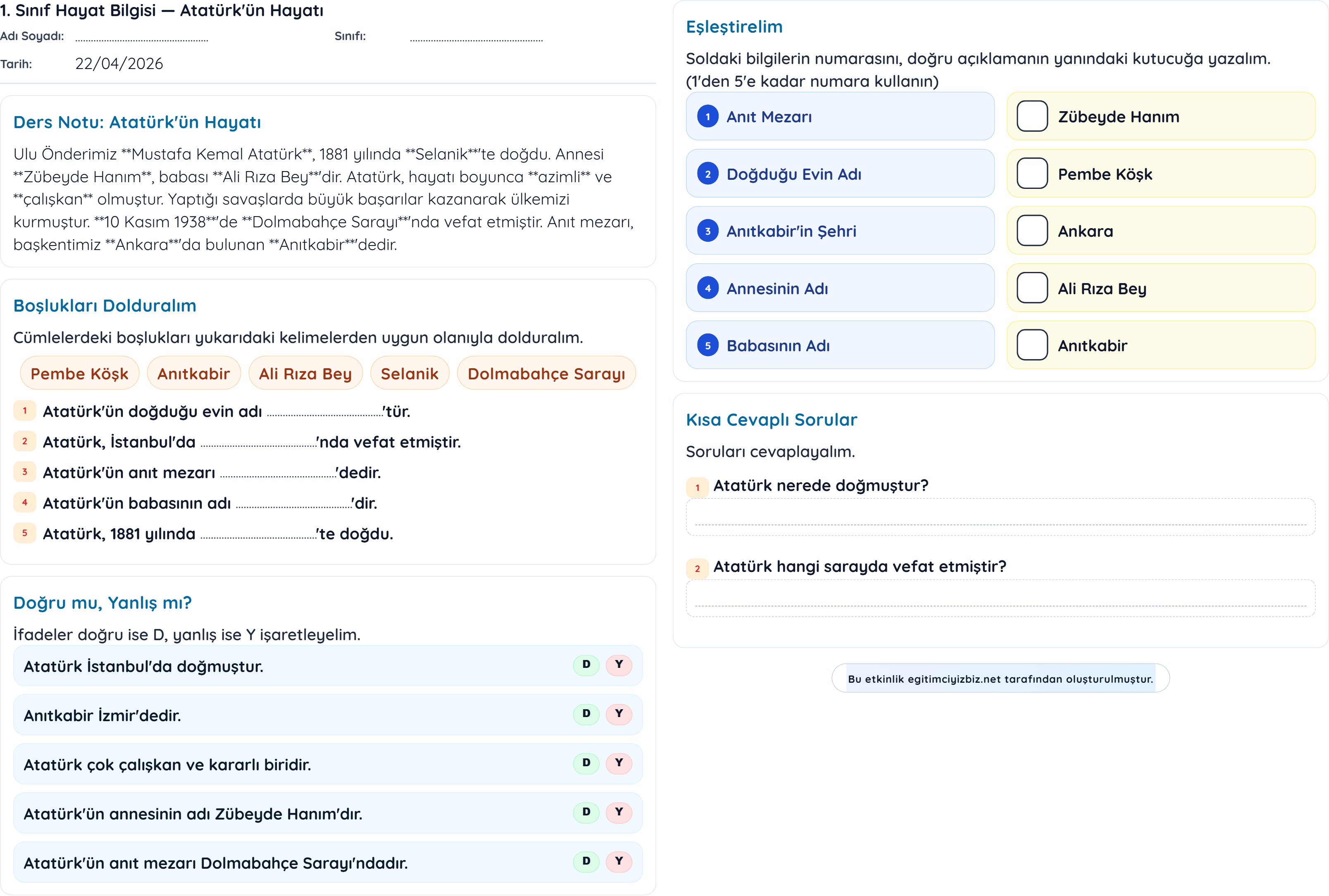1329x896 pixels.
Task: Click the numbered circle 1 beside Anıt Mezarı
Action: pyautogui.click(x=707, y=117)
